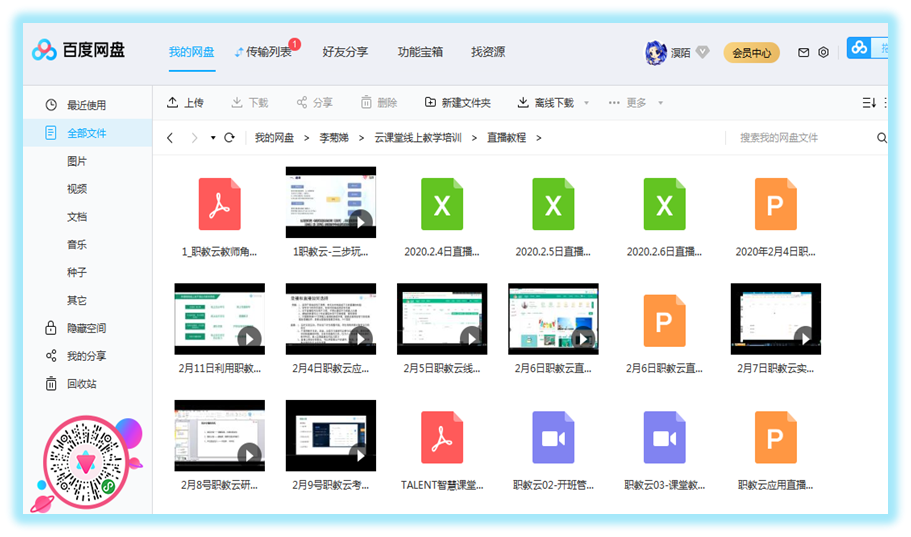Click the sort order icon
The width and height of the screenshot is (911, 537).
tap(869, 103)
